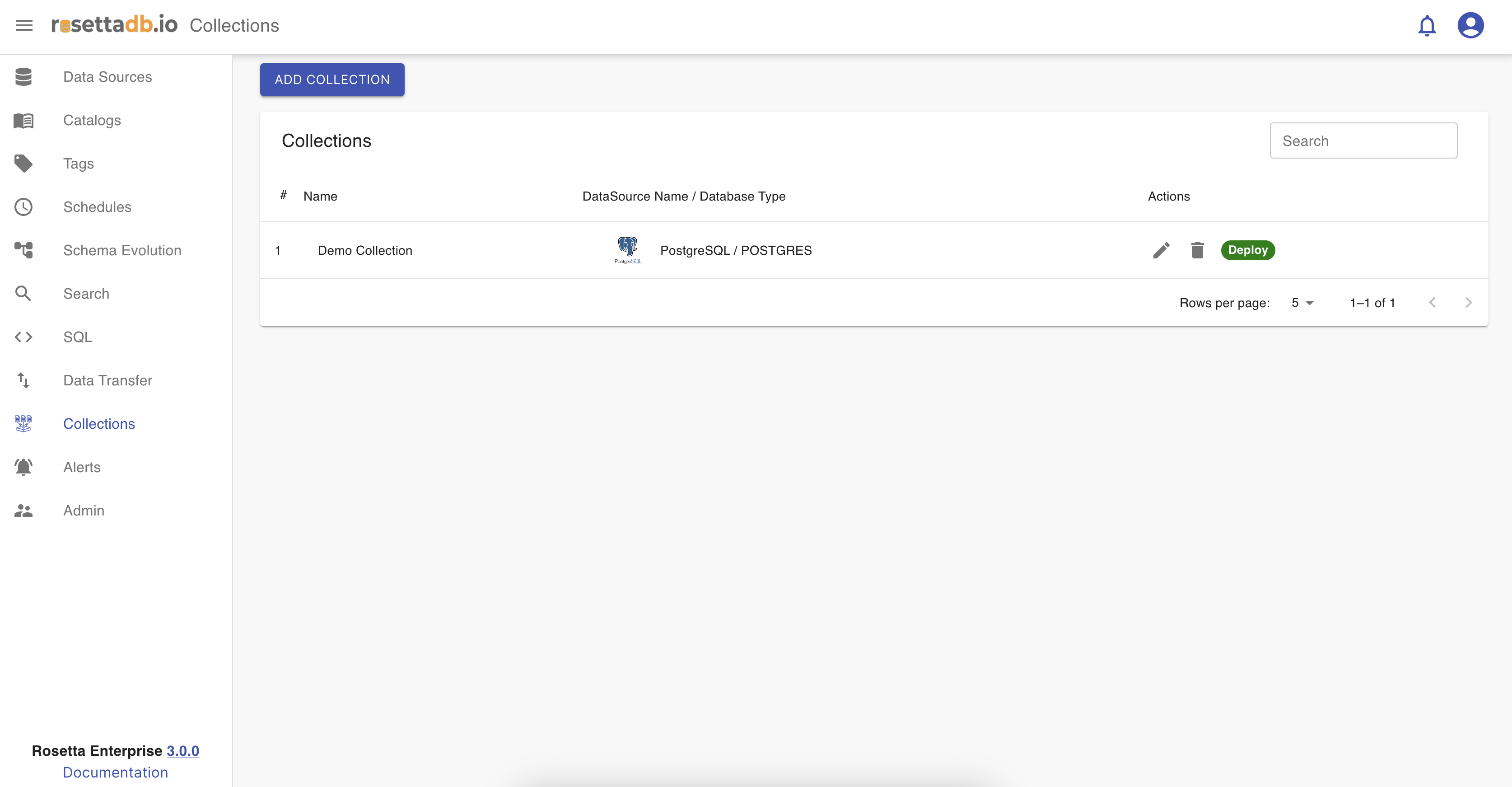Image resolution: width=1512 pixels, height=787 pixels.
Task: Click the Alerts ringing bell icon
Action: click(x=23, y=467)
